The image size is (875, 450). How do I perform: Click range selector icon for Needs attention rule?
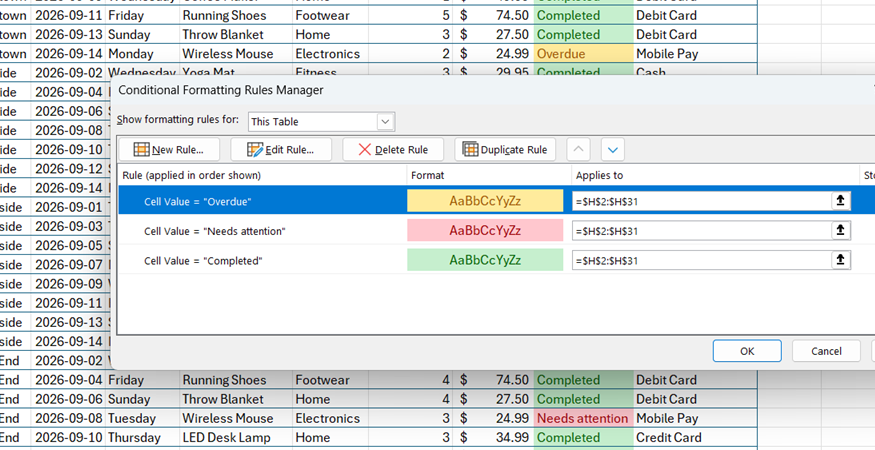tap(840, 230)
